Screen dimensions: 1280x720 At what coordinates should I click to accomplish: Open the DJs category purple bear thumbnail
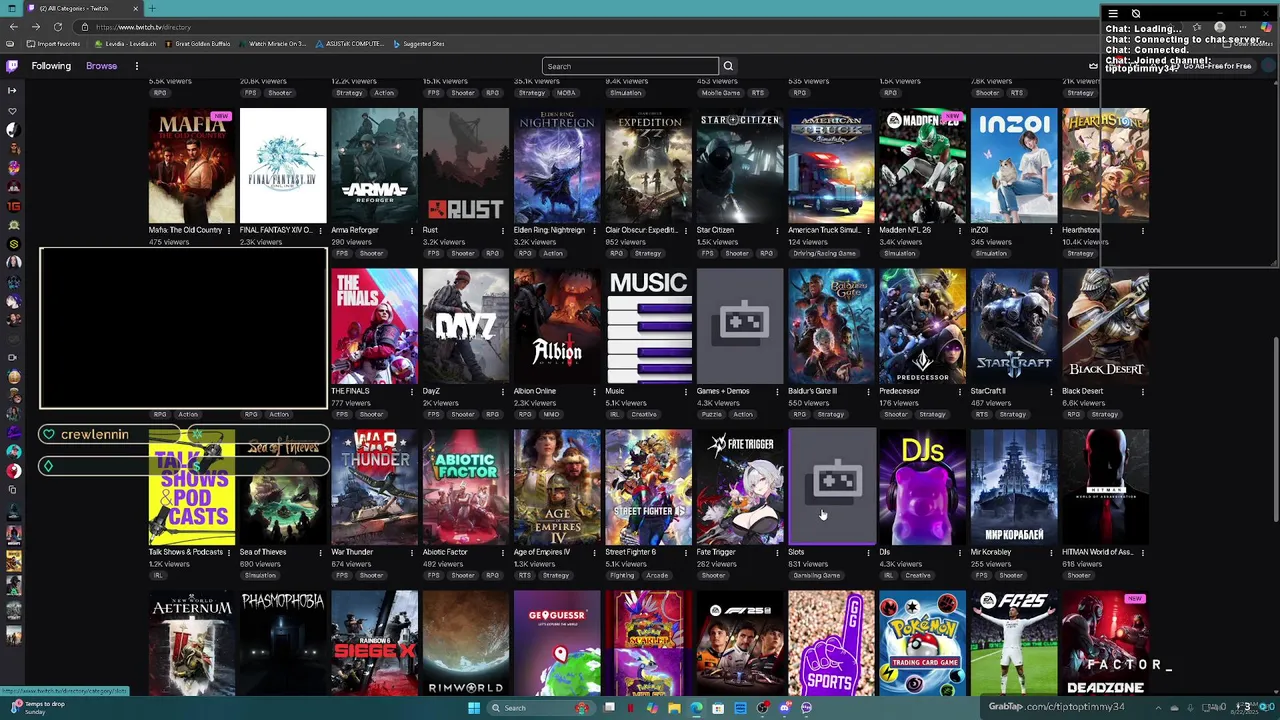(x=922, y=487)
